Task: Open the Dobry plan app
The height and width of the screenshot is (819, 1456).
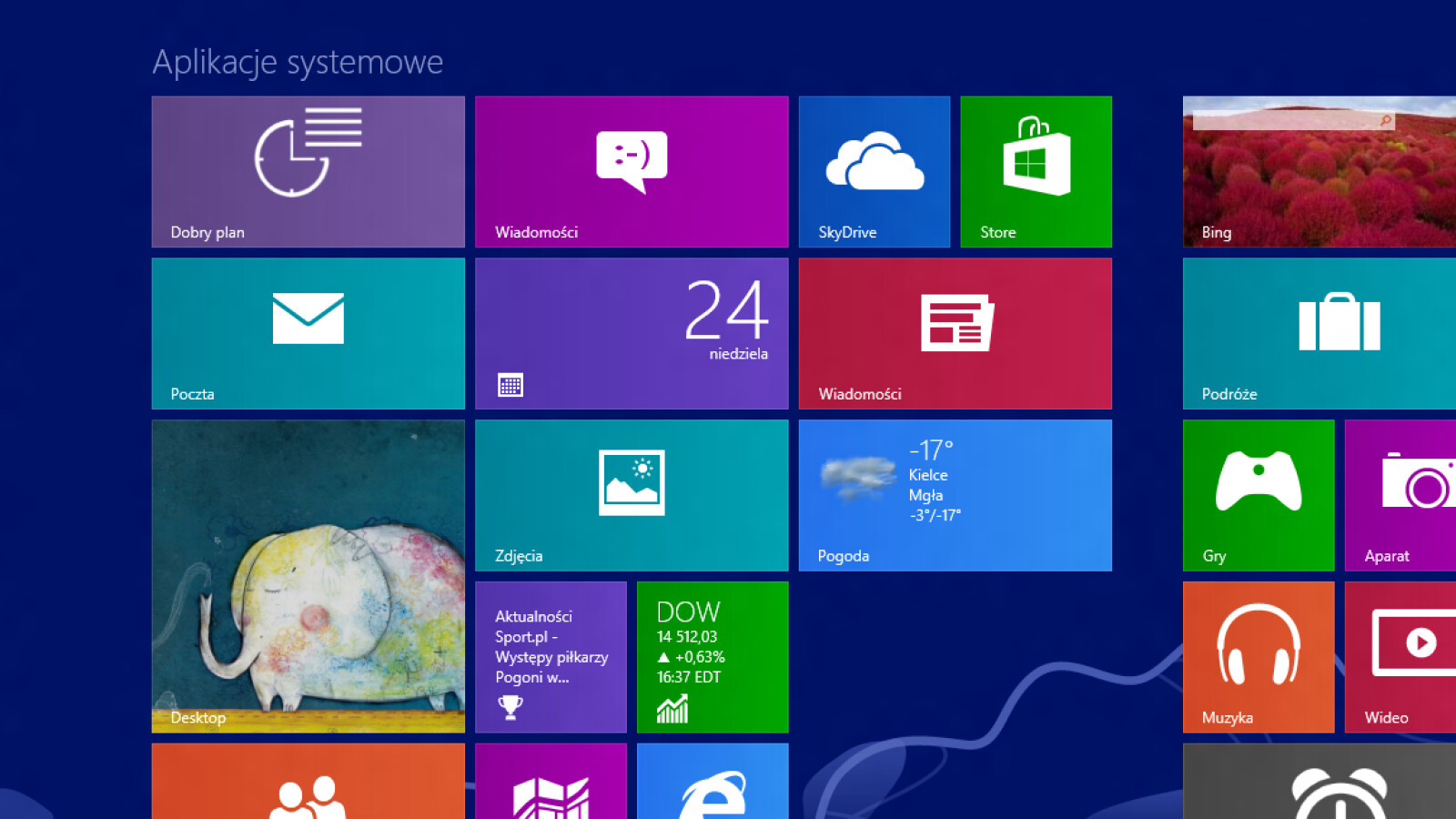Action: point(308,171)
